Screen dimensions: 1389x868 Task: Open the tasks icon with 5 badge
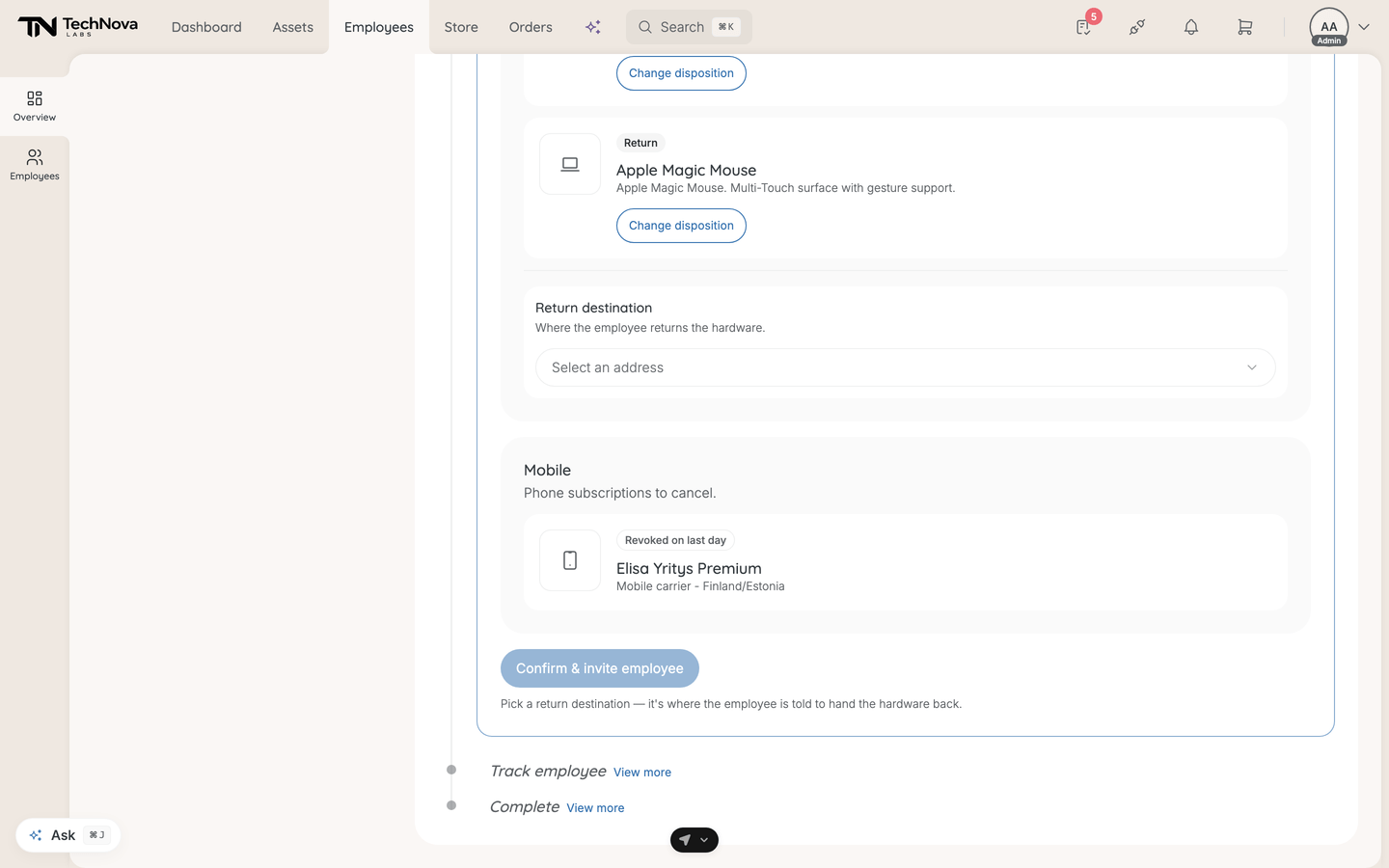(x=1084, y=27)
